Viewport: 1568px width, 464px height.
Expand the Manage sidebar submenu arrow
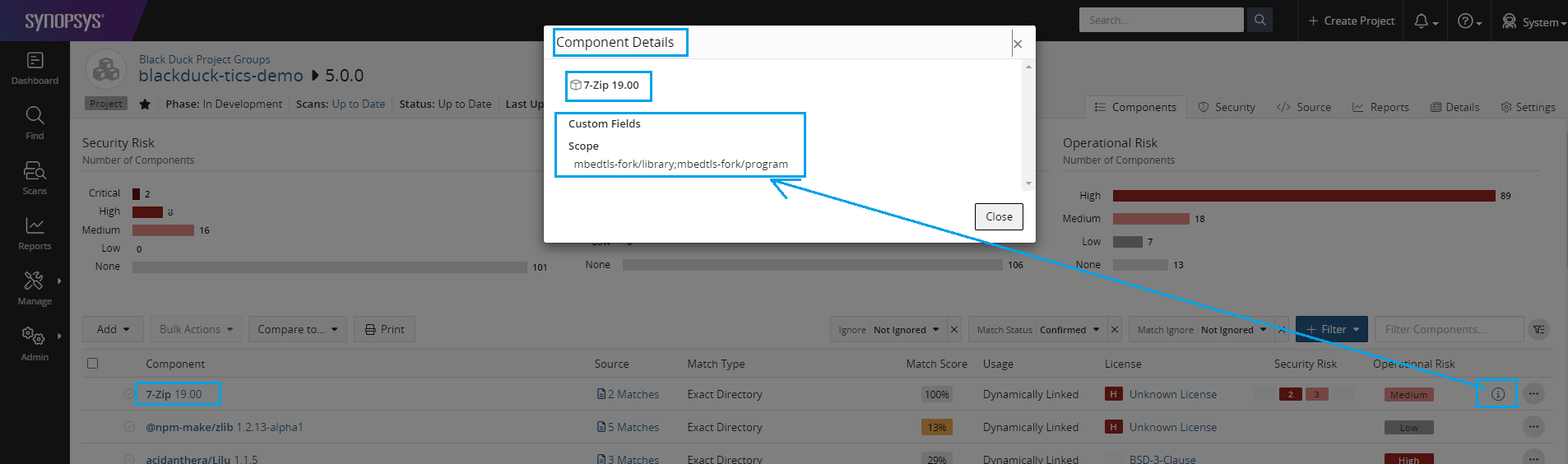point(59,281)
